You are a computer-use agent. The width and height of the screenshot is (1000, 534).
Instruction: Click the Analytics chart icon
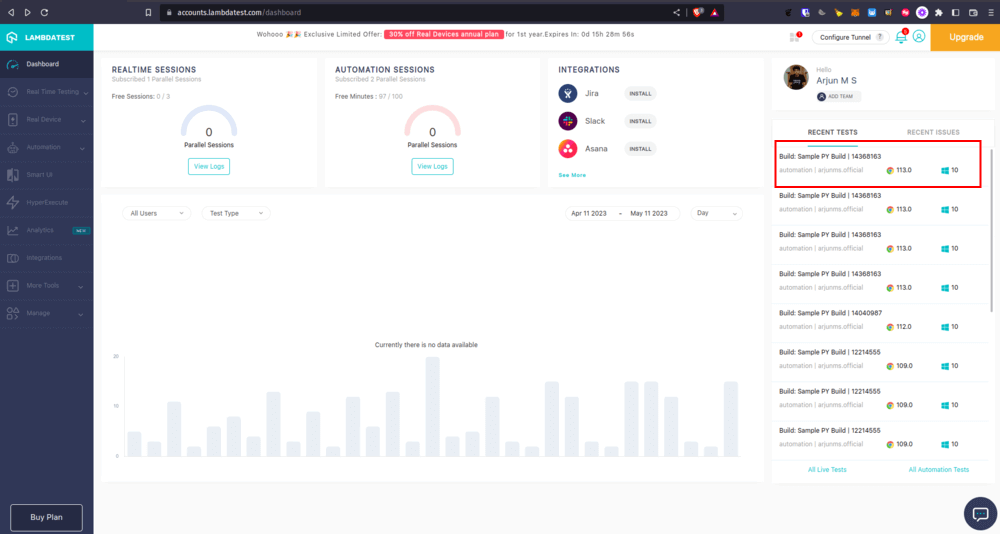coord(13,230)
